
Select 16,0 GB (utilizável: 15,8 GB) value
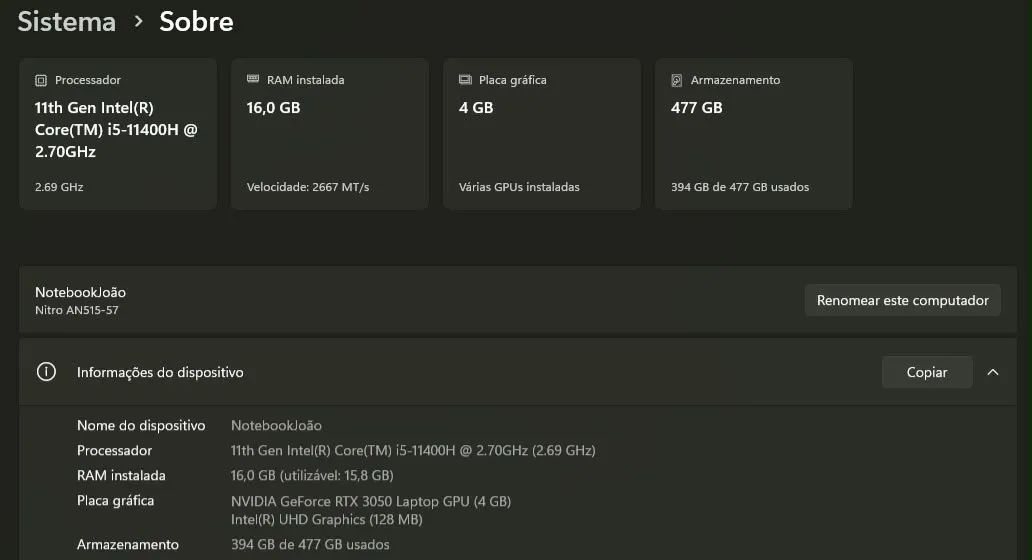[x=312, y=476]
